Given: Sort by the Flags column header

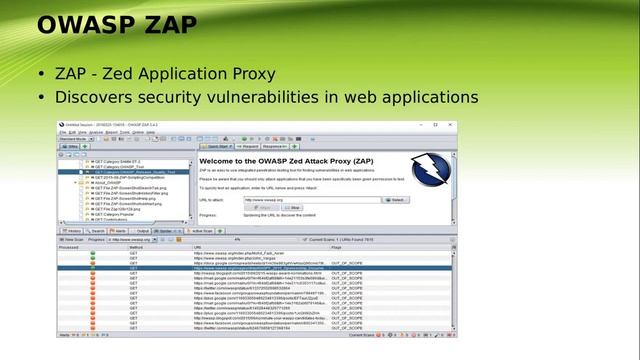Looking at the screenshot, I should click(x=391, y=247).
